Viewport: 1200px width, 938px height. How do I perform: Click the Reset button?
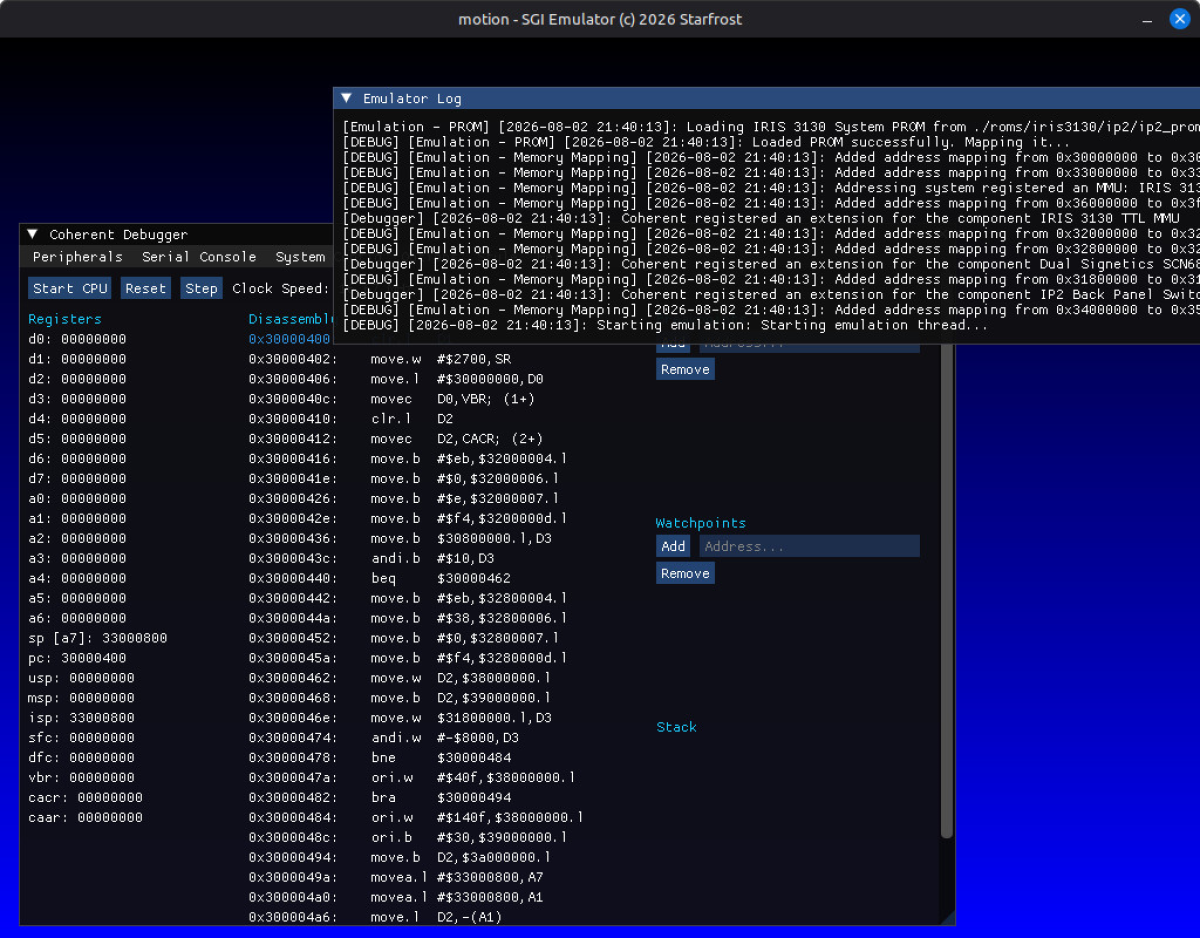click(145, 288)
